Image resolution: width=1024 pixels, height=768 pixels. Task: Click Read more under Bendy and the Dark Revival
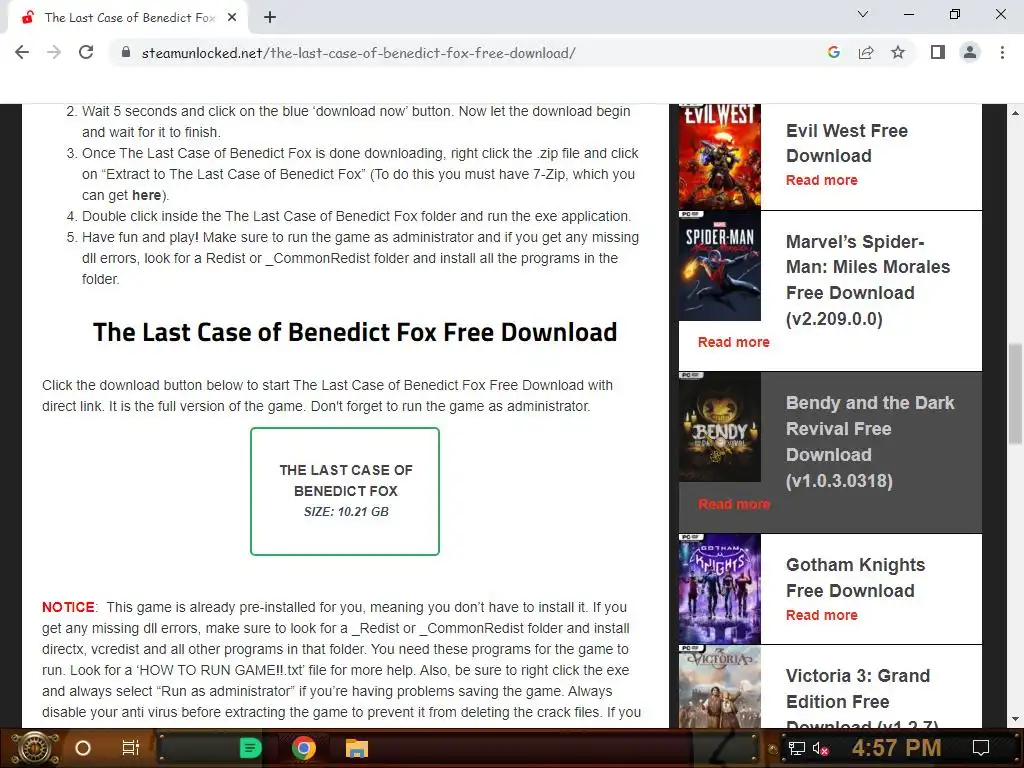pos(734,504)
